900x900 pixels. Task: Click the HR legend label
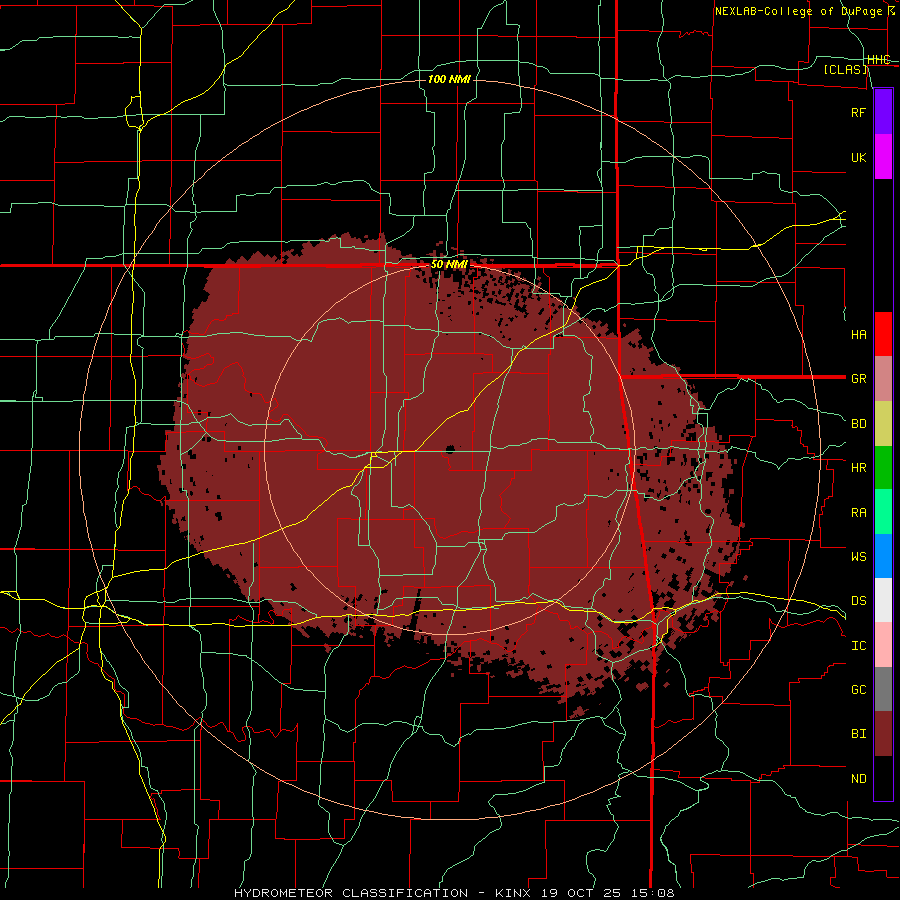858,468
